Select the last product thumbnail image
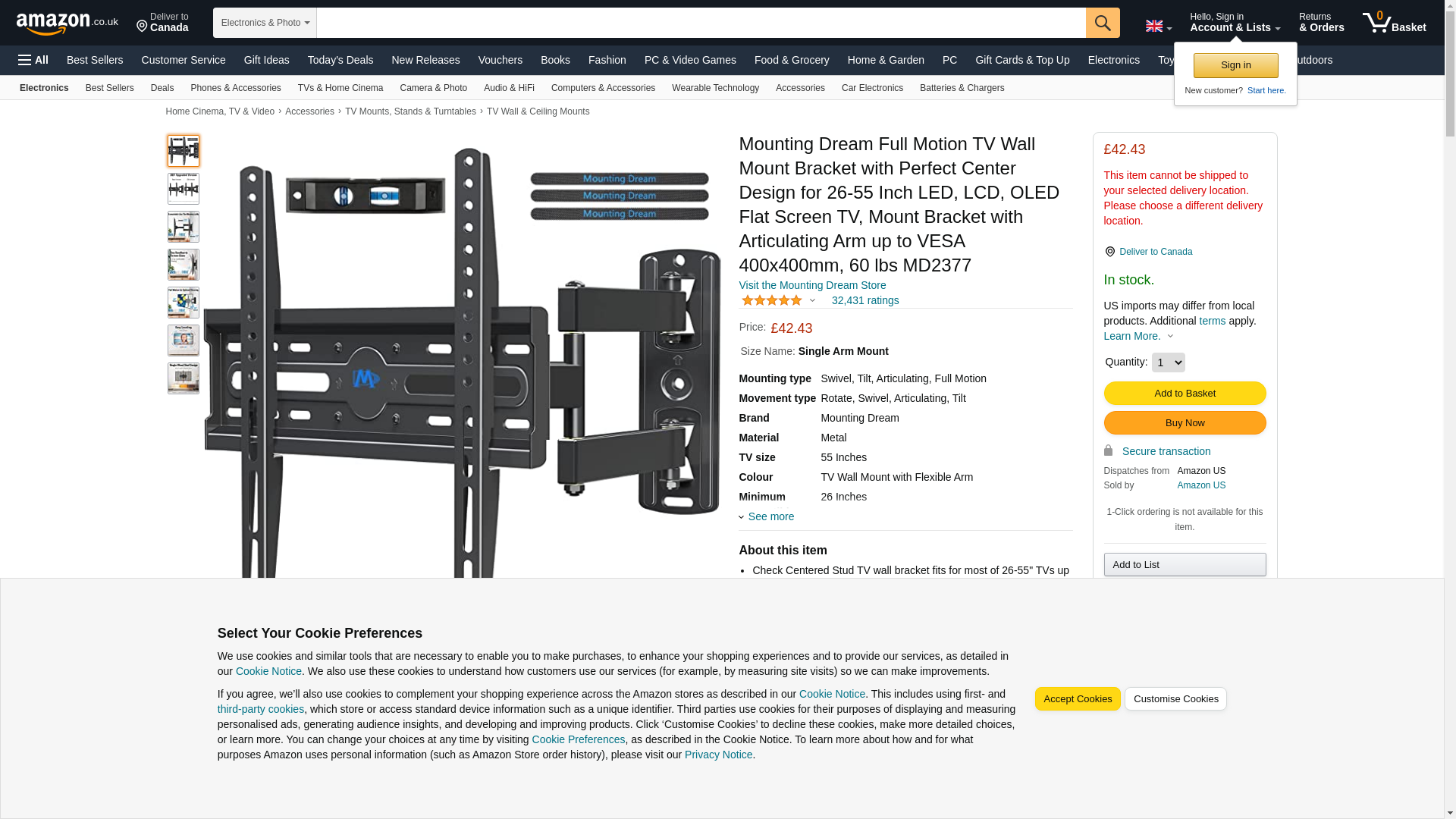Screen dimensions: 1456x819 (184, 378)
